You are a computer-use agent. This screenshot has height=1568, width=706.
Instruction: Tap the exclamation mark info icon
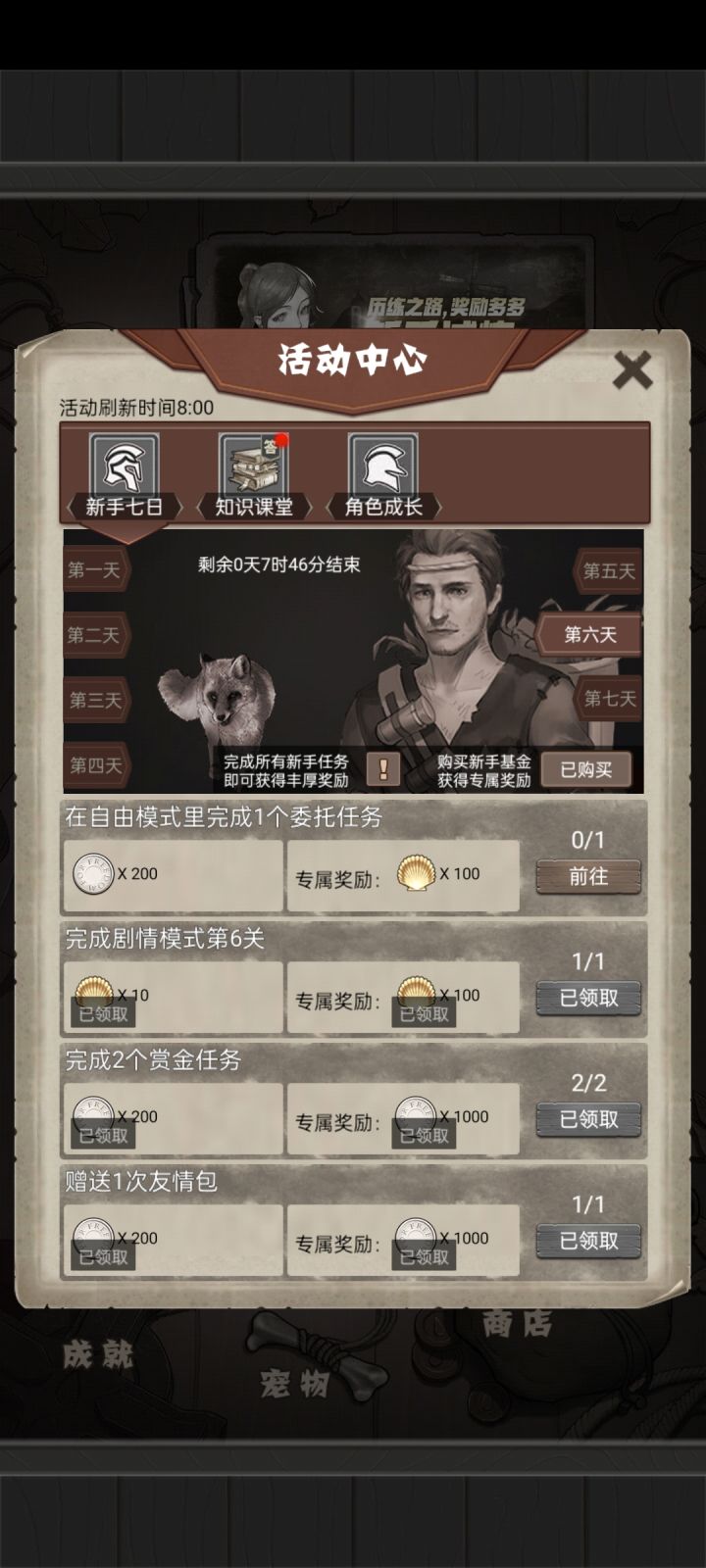(382, 769)
